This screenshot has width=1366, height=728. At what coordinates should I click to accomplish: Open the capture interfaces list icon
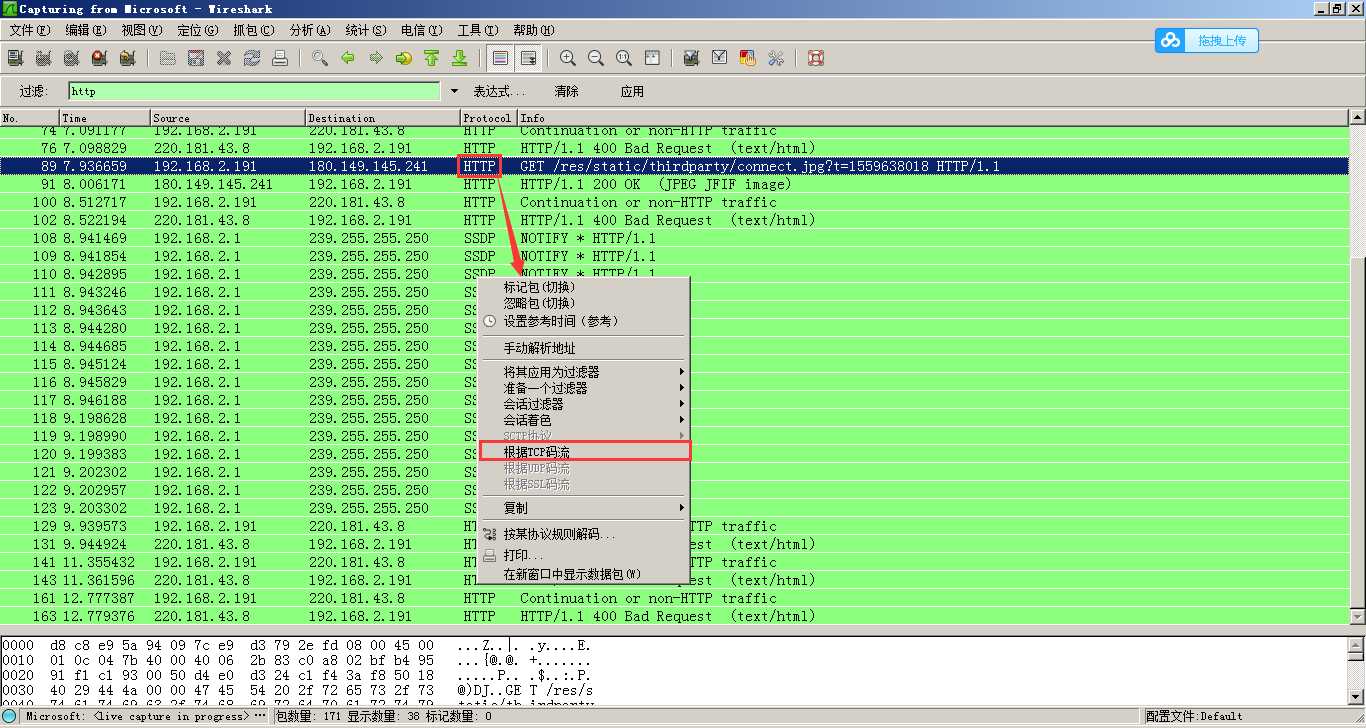(15, 58)
